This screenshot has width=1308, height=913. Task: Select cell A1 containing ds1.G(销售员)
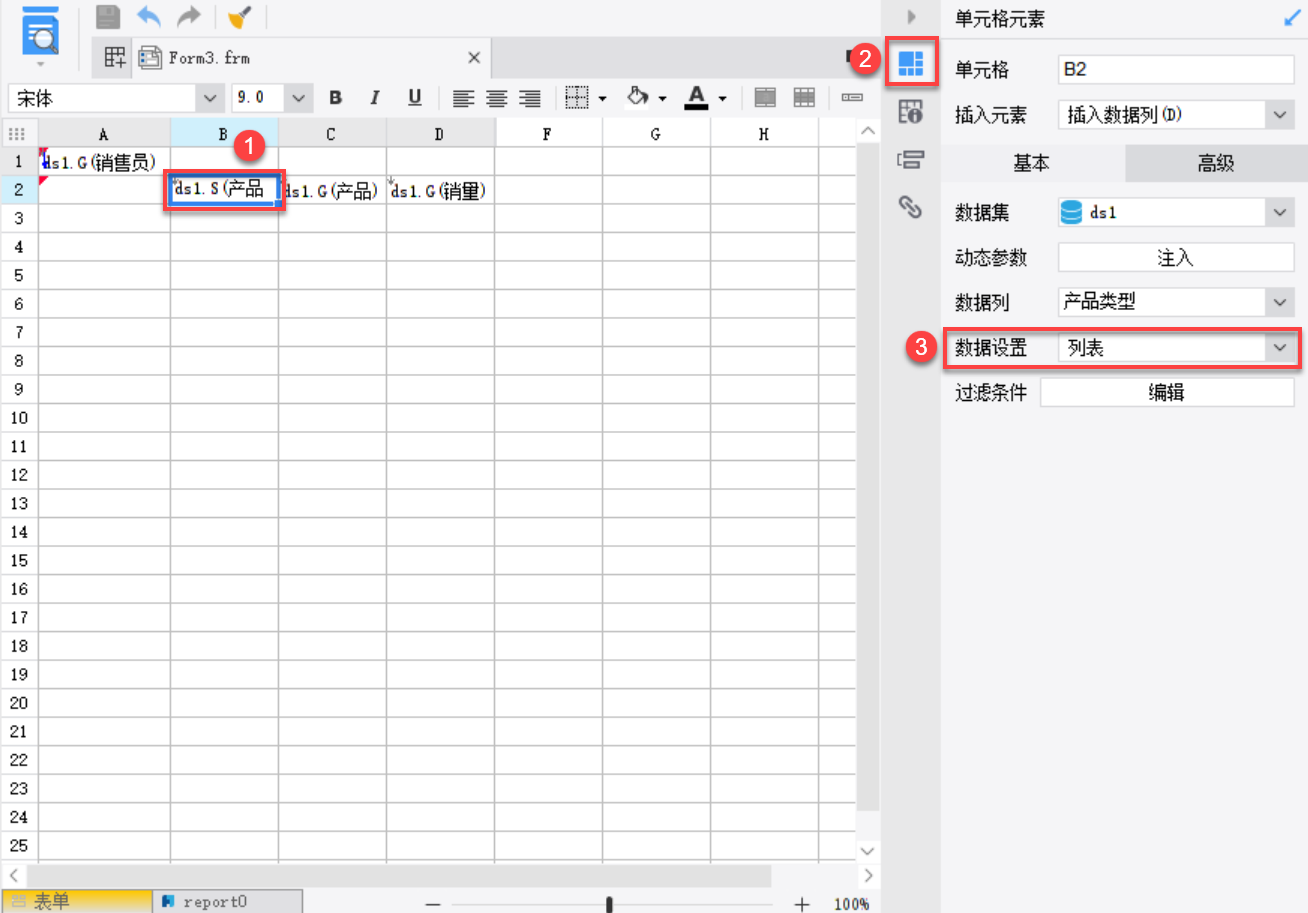coord(104,161)
